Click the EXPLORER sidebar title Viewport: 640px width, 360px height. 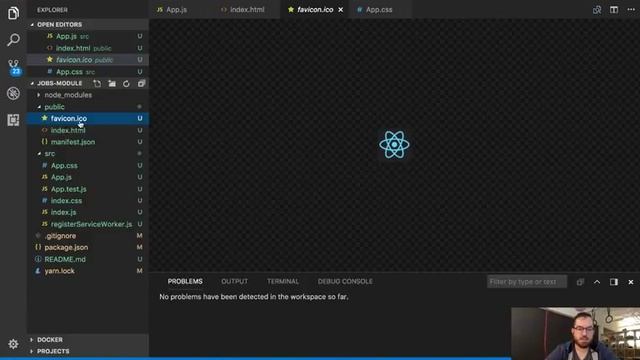click(x=52, y=10)
